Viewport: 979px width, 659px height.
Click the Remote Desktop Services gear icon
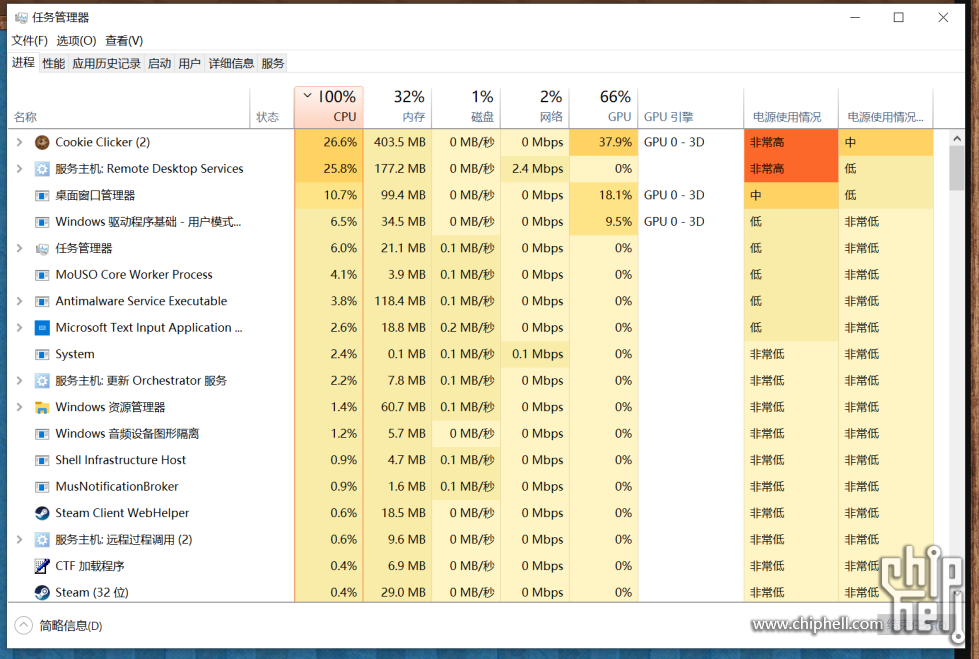[x=42, y=169]
